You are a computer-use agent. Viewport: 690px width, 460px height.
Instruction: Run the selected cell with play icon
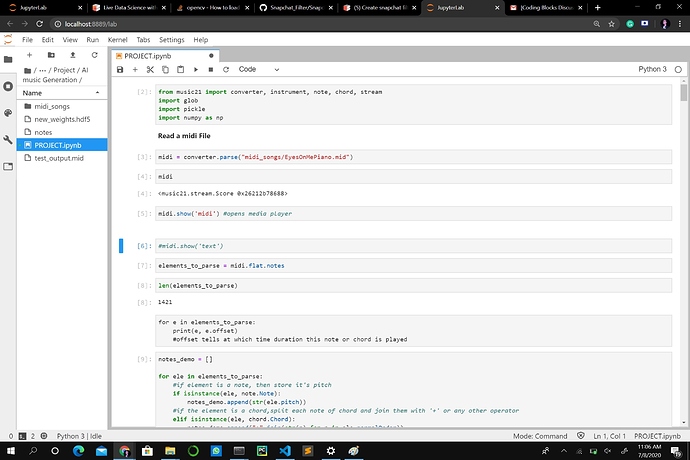pyautogui.click(x=196, y=69)
